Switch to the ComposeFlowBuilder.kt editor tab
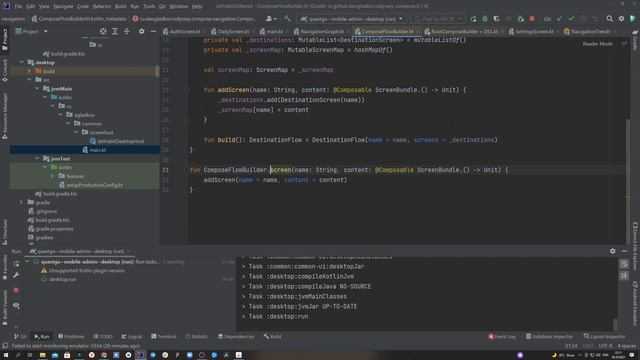The image size is (640, 360). [387, 31]
